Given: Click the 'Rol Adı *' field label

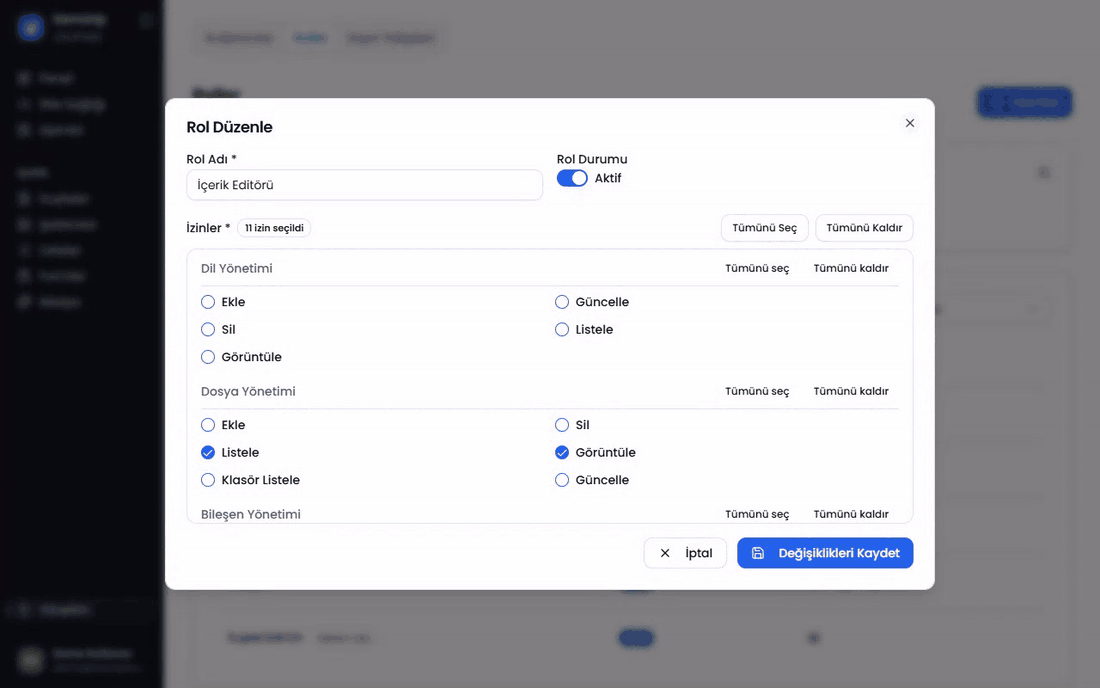Looking at the screenshot, I should tap(212, 159).
